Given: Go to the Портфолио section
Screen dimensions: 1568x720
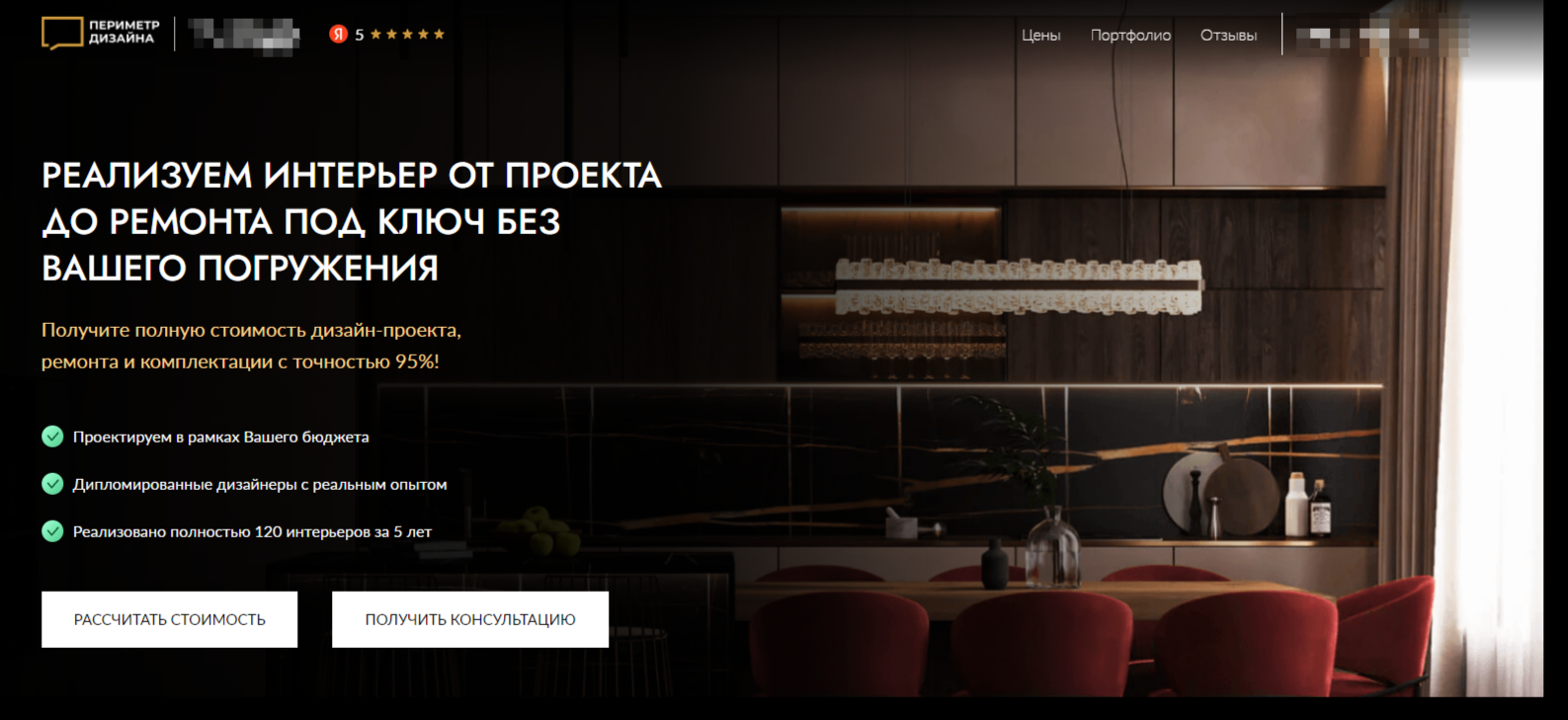Looking at the screenshot, I should click(x=1130, y=36).
